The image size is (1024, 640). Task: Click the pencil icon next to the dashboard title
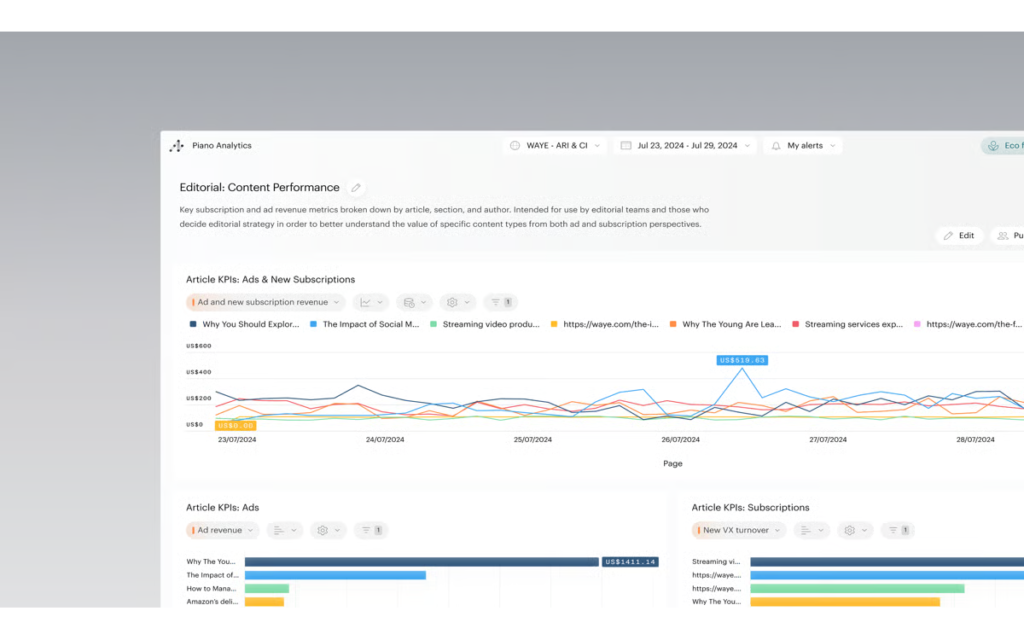[356, 187]
